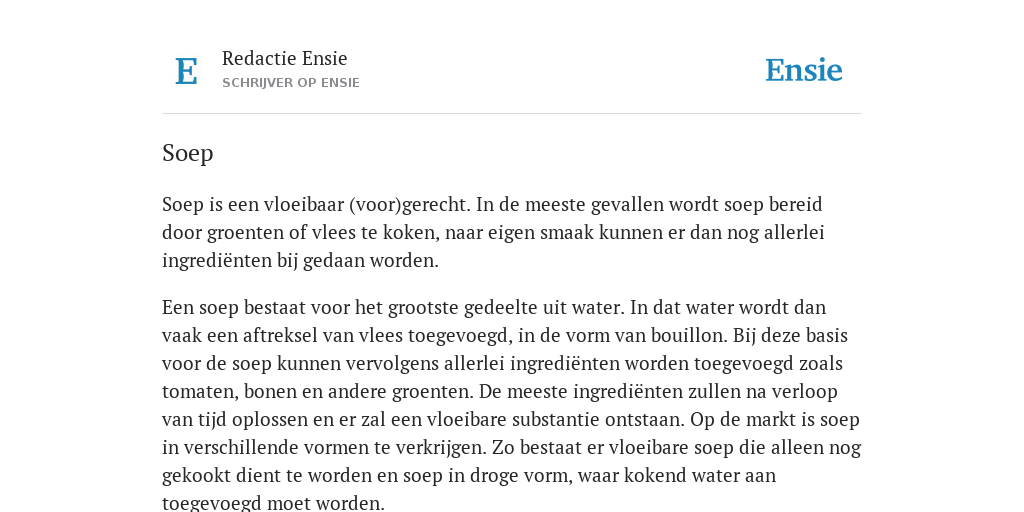1024x512 pixels.
Task: Click the word substantie in the article
Action: pyautogui.click(x=556, y=419)
